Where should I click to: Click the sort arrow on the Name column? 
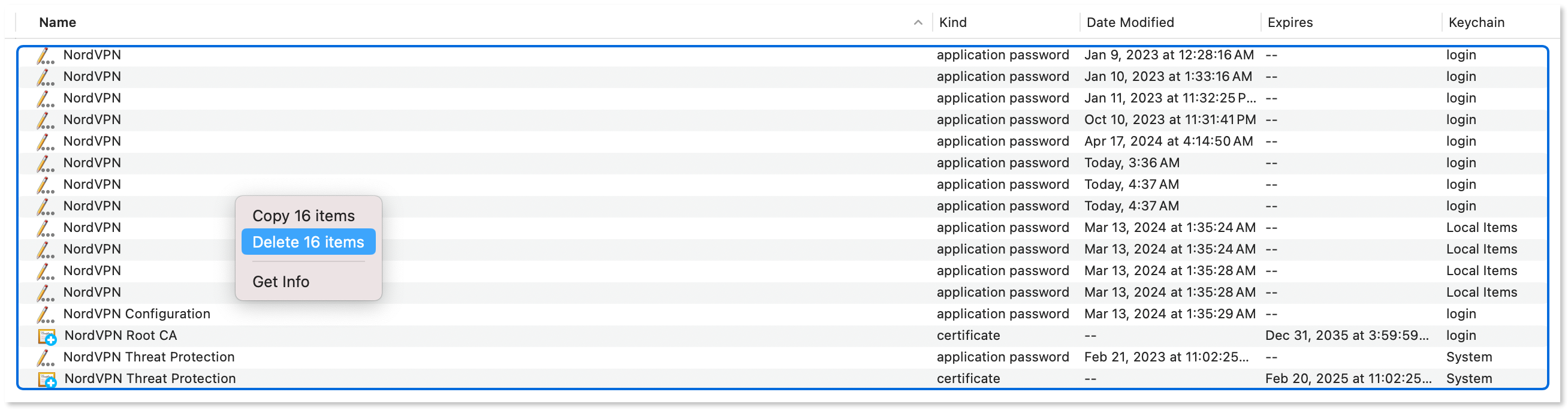pos(918,23)
